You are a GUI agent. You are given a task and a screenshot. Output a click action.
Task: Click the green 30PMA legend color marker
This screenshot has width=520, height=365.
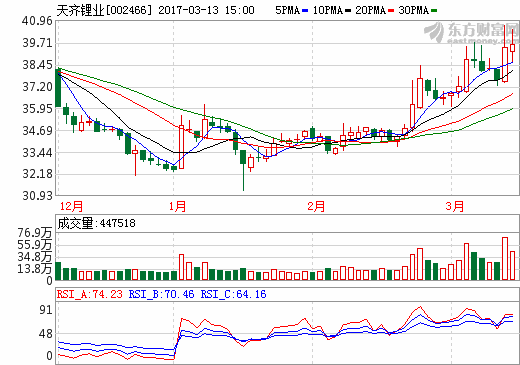pyautogui.click(x=434, y=11)
